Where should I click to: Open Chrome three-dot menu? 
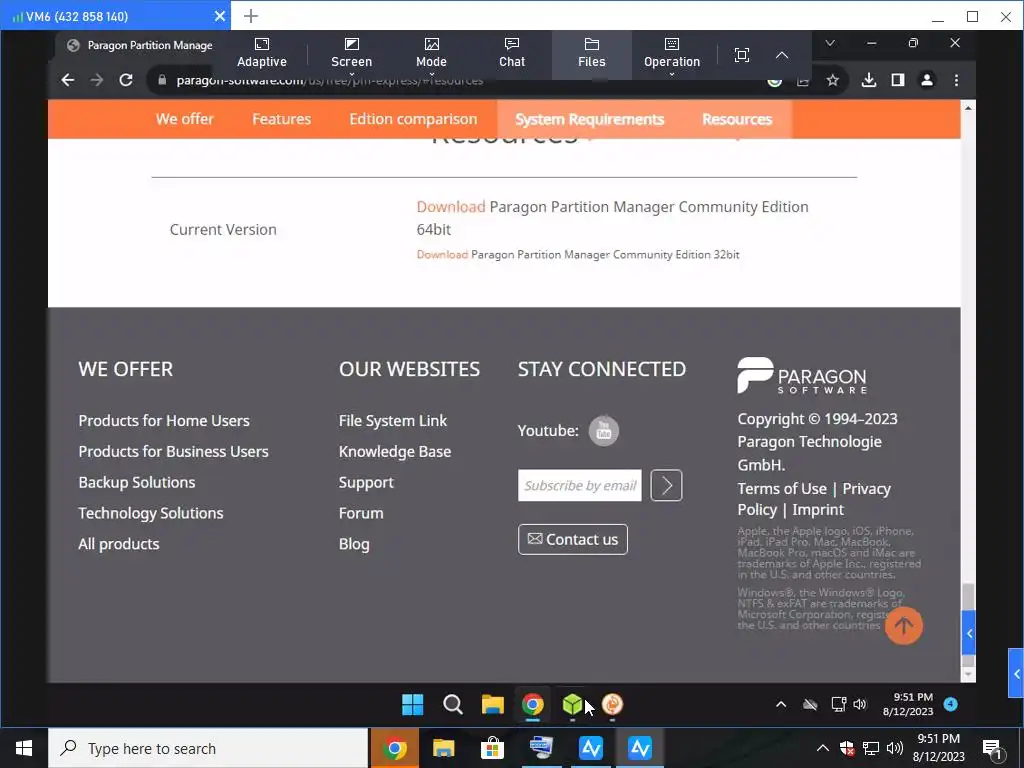pos(956,80)
